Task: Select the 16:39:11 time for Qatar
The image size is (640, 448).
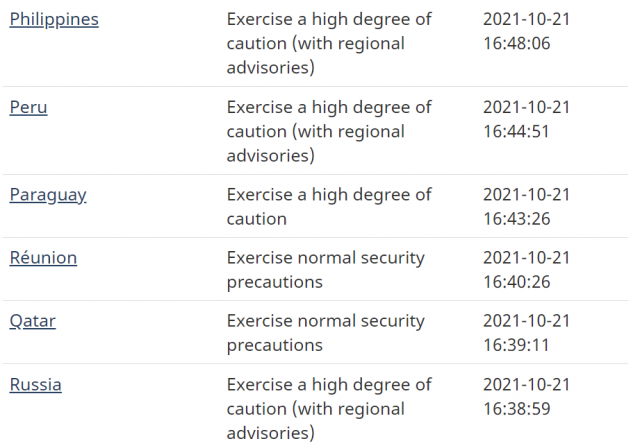Action: 516,345
